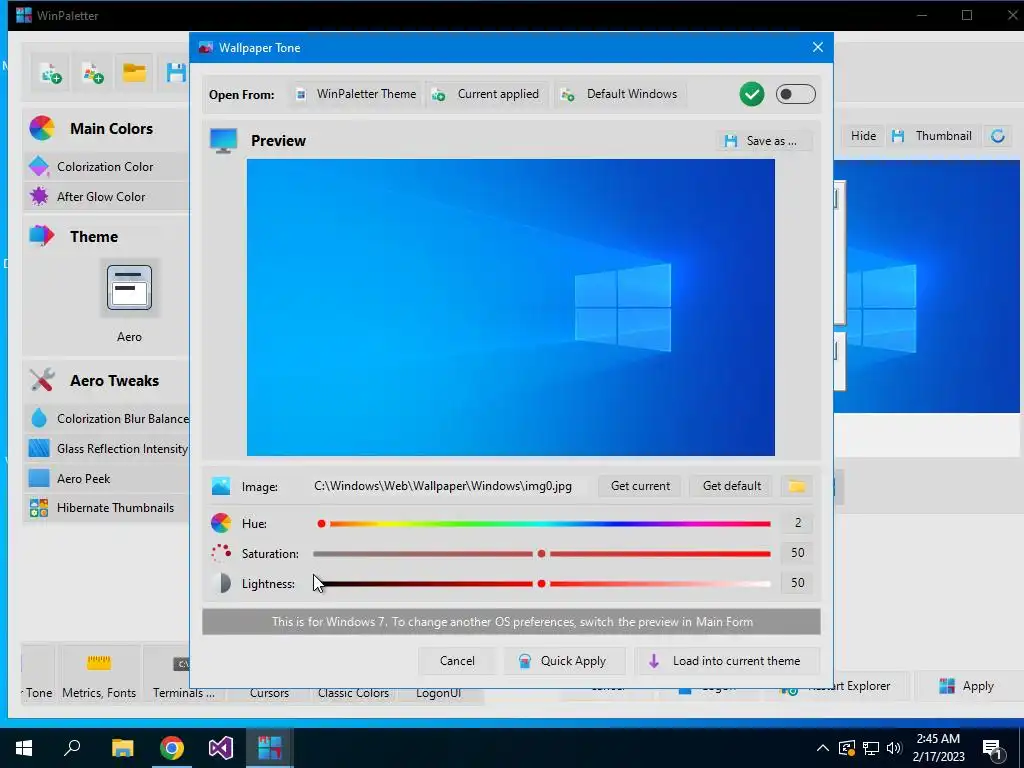
Task: Click Save as button in Preview
Action: click(763, 140)
